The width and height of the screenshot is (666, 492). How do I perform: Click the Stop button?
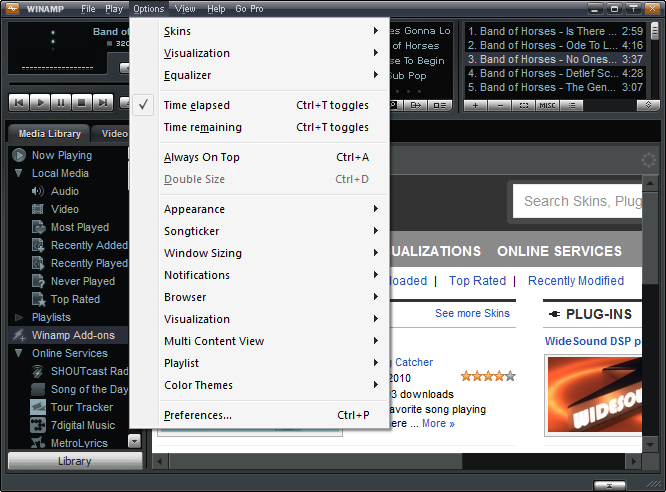(x=82, y=102)
